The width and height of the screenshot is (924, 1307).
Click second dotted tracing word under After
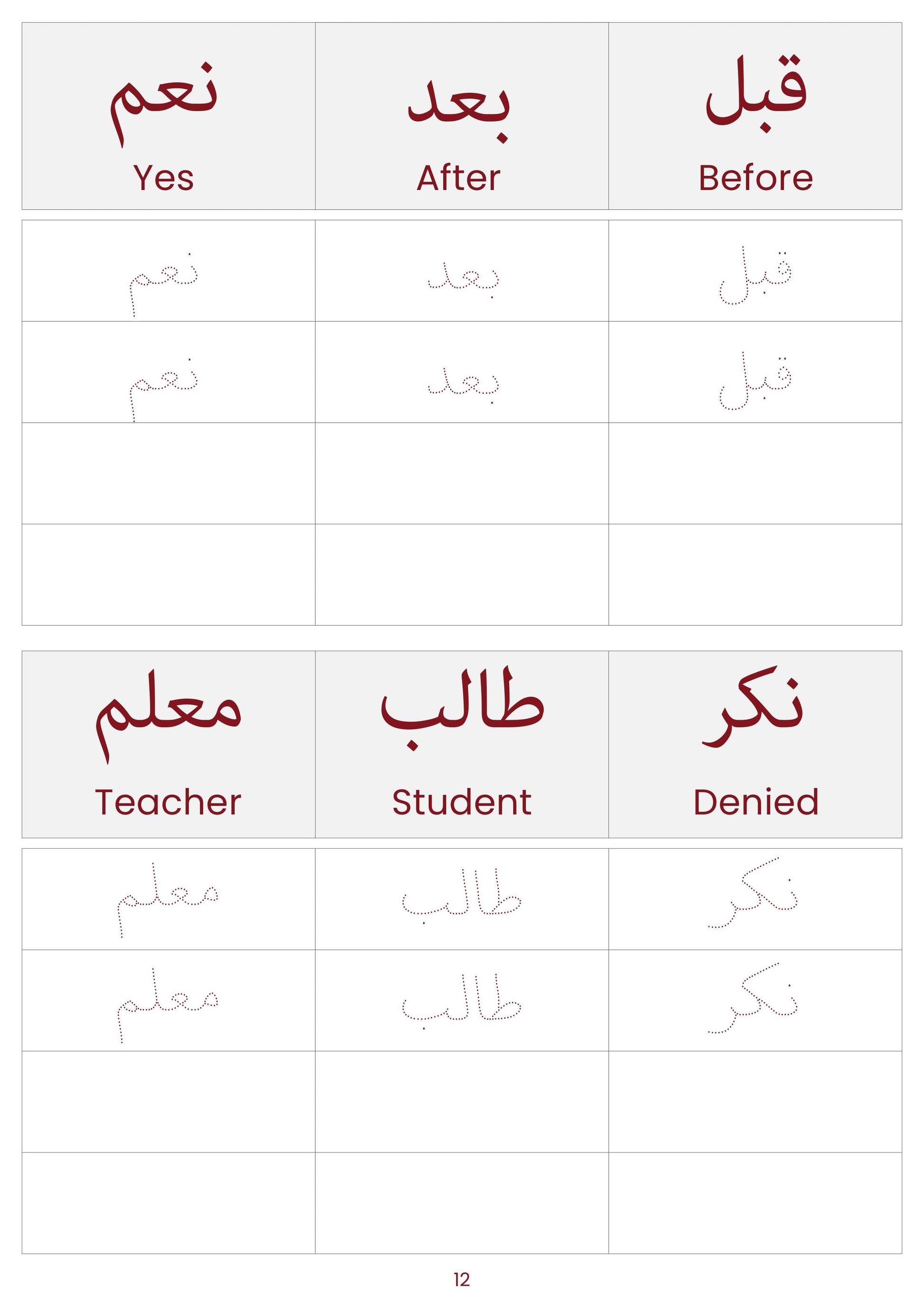click(x=463, y=385)
